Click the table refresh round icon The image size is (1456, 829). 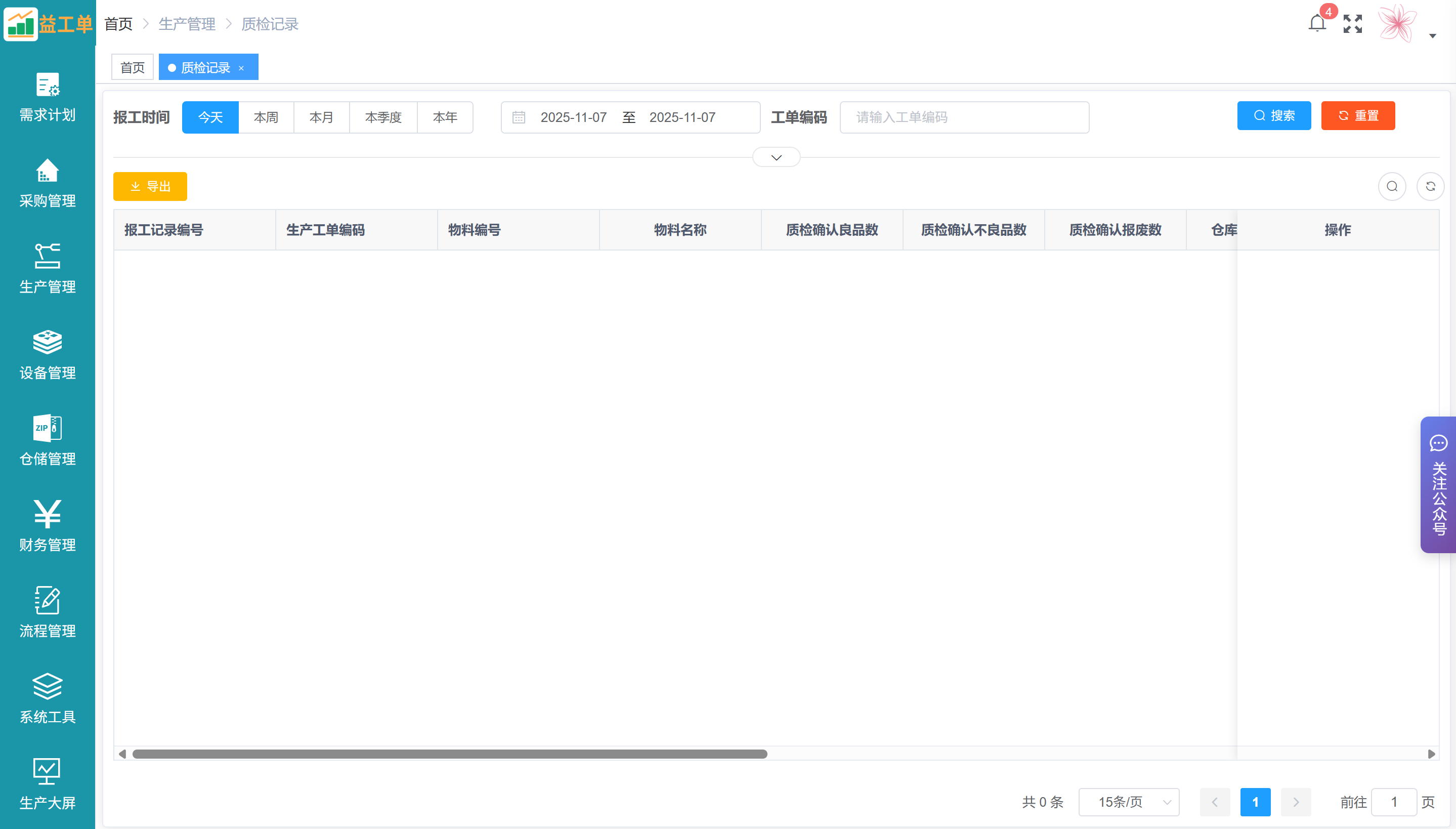pos(1430,186)
